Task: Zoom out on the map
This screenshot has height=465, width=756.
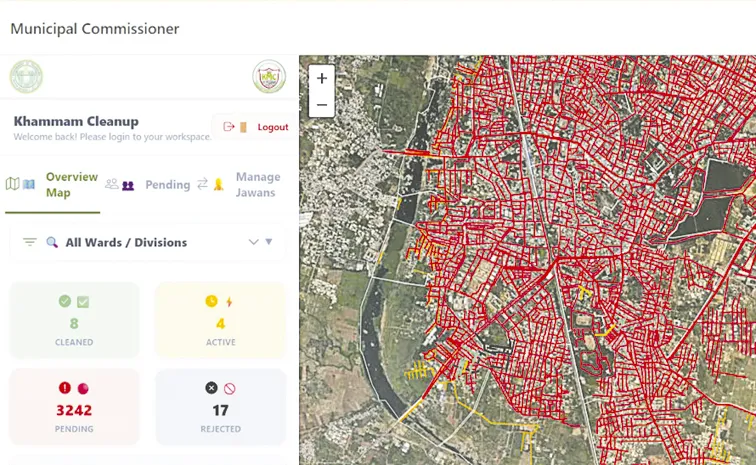Action: [x=322, y=104]
